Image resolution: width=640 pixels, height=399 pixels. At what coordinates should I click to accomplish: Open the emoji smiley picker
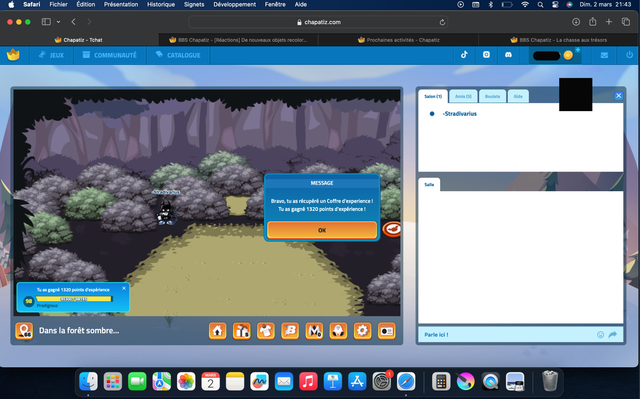pos(600,335)
